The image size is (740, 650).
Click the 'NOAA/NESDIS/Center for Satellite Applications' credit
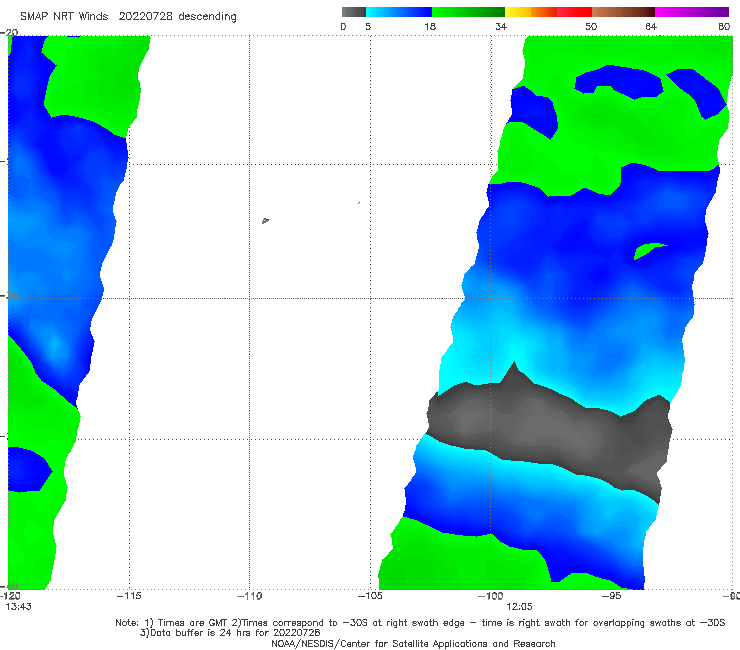(x=413, y=643)
